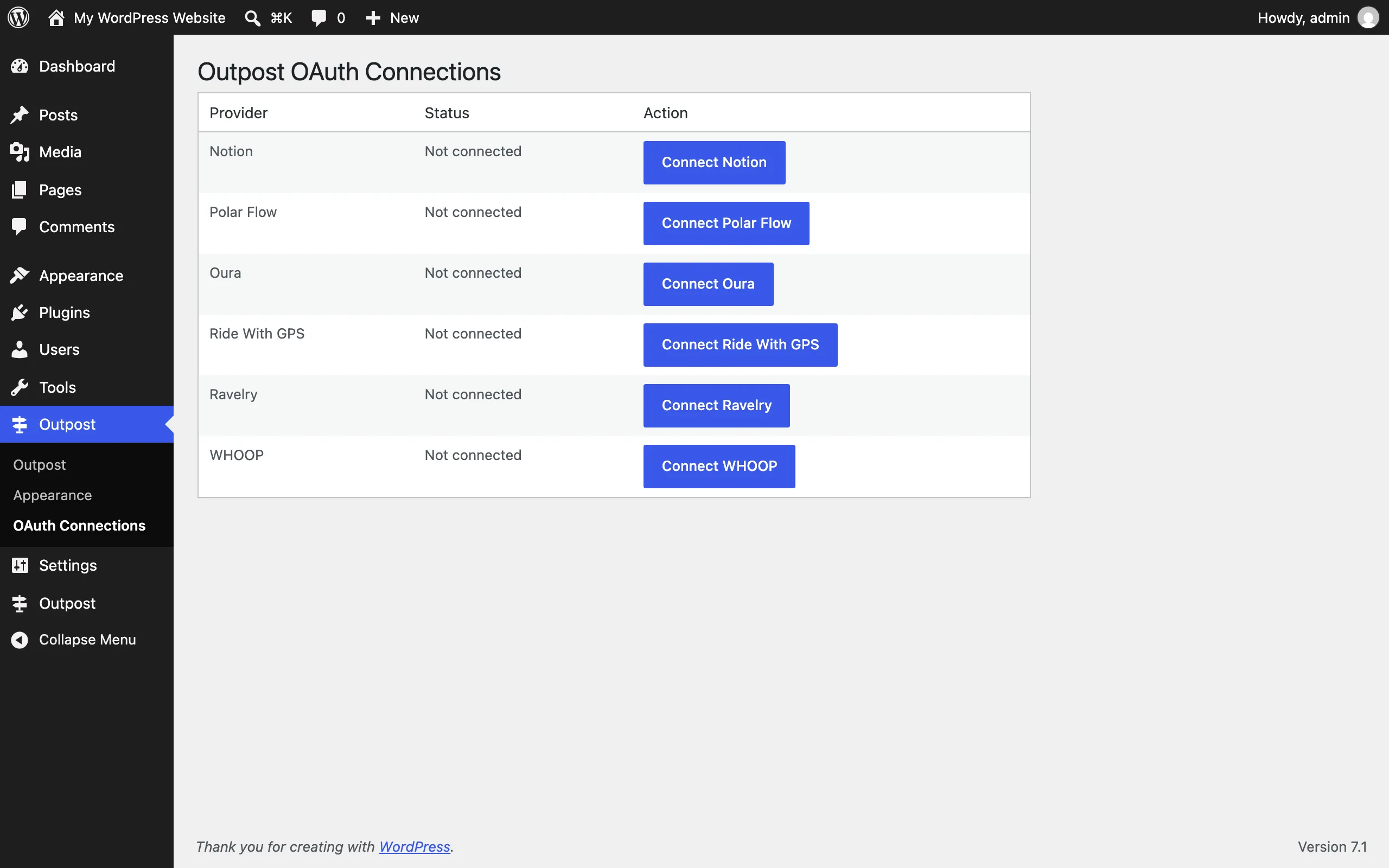Click the comments bubble icon in admin bar

318,18
